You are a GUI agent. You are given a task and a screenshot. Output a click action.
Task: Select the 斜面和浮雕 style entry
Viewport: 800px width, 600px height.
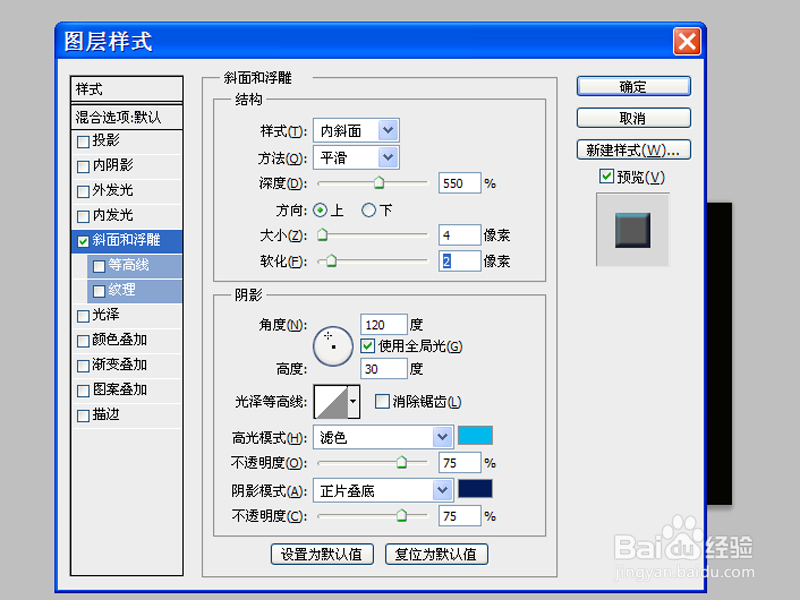(x=127, y=241)
